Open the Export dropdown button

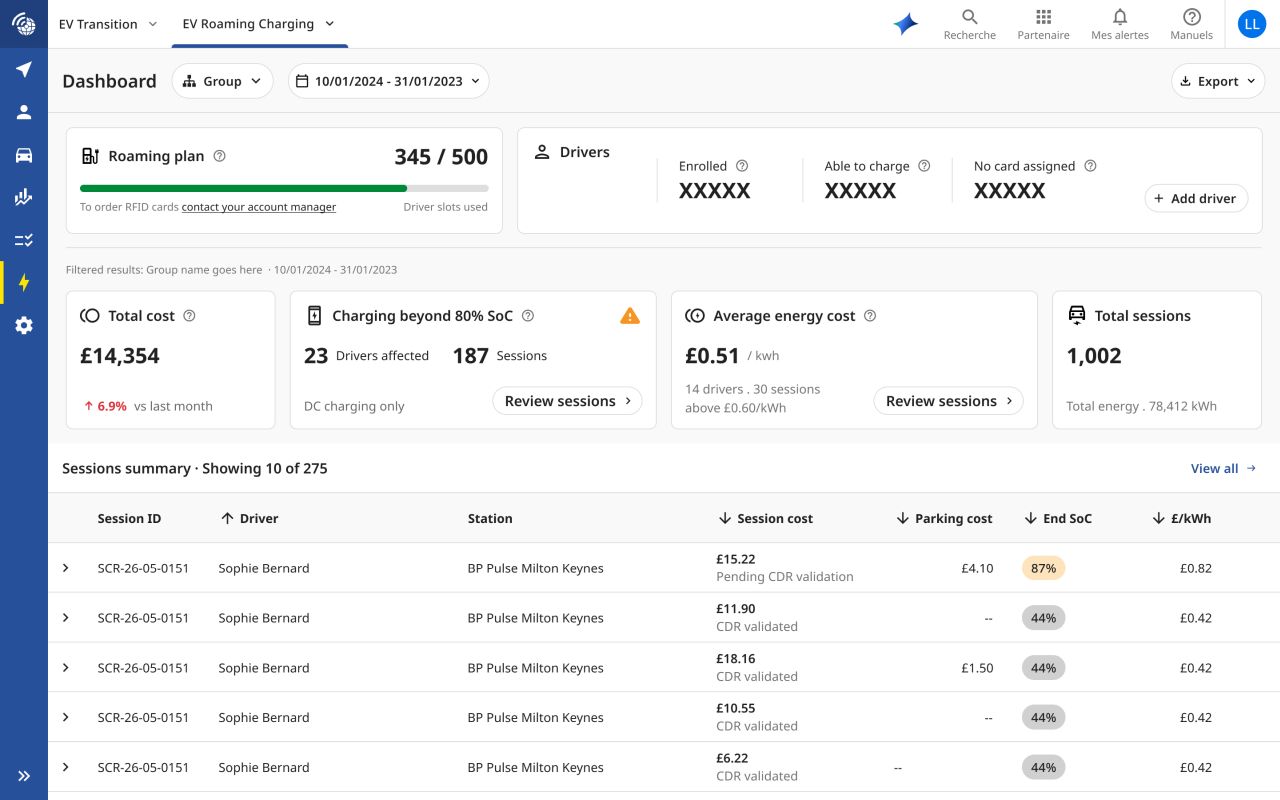click(x=1218, y=81)
